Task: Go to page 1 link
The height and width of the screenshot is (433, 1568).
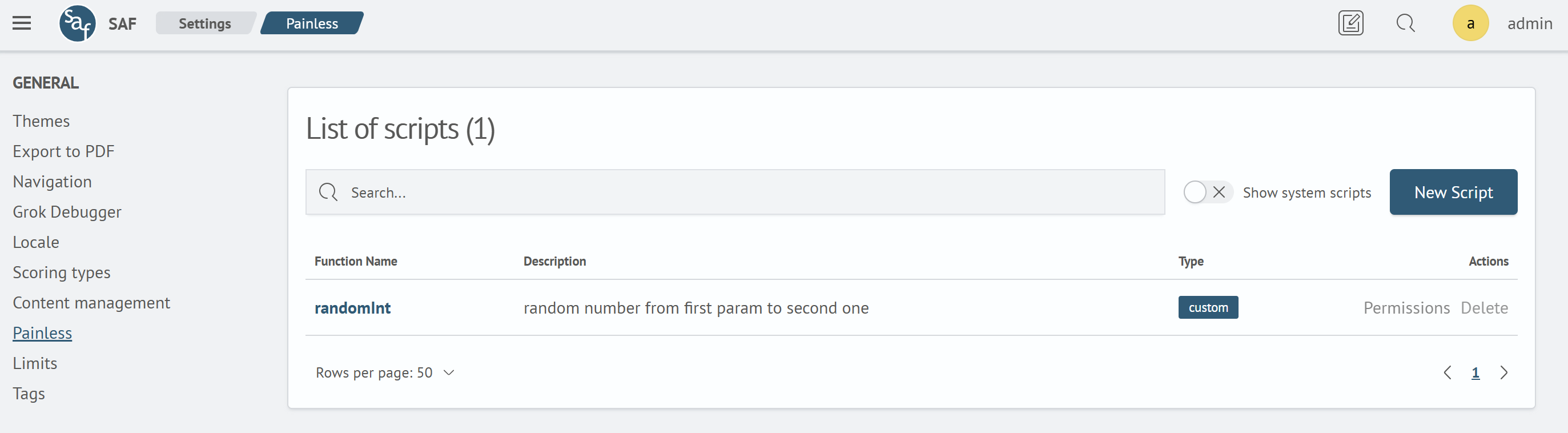Action: click(1475, 372)
